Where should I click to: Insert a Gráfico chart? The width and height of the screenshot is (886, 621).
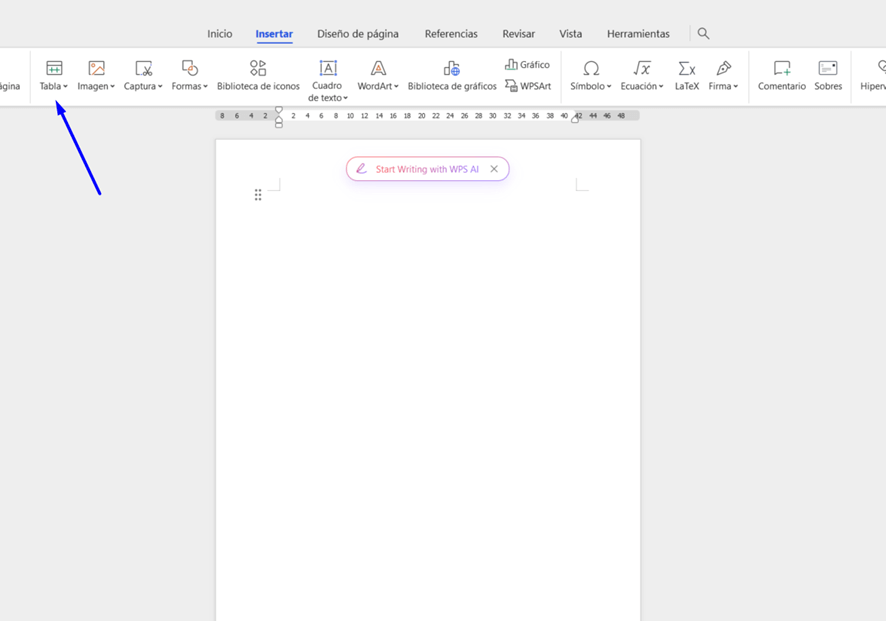(x=527, y=65)
